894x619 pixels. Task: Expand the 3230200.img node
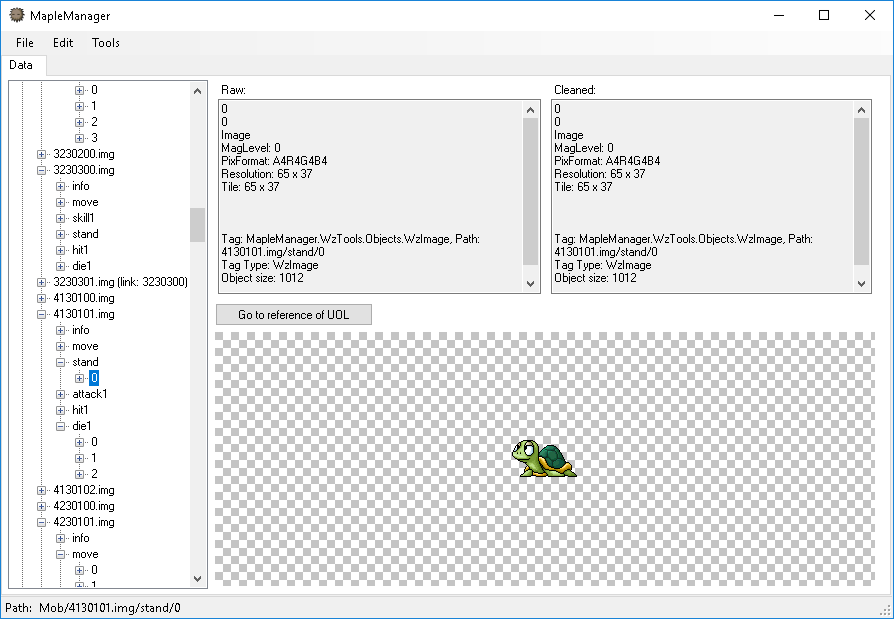pos(41,154)
